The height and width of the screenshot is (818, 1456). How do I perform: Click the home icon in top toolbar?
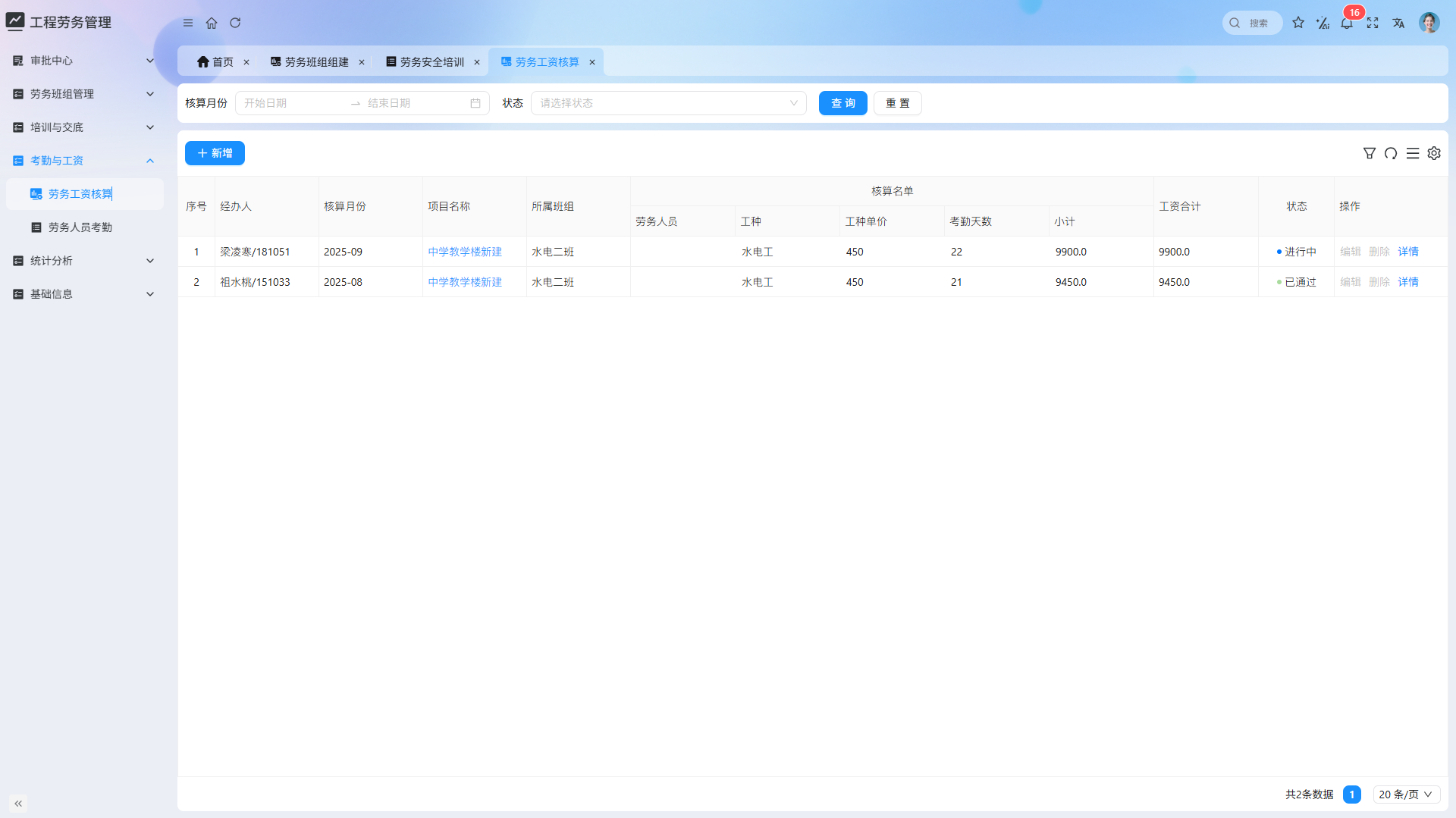point(212,23)
